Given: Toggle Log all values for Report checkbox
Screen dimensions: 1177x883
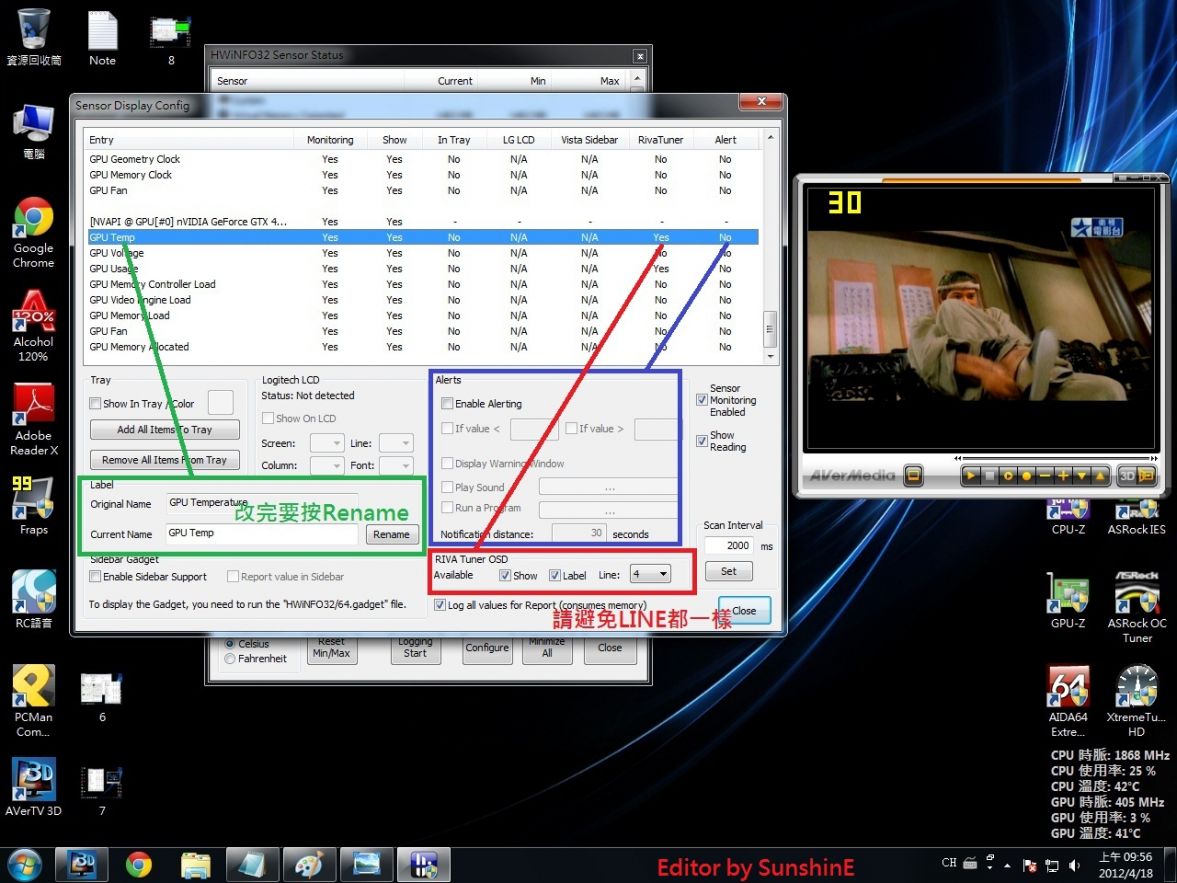Looking at the screenshot, I should [x=441, y=605].
